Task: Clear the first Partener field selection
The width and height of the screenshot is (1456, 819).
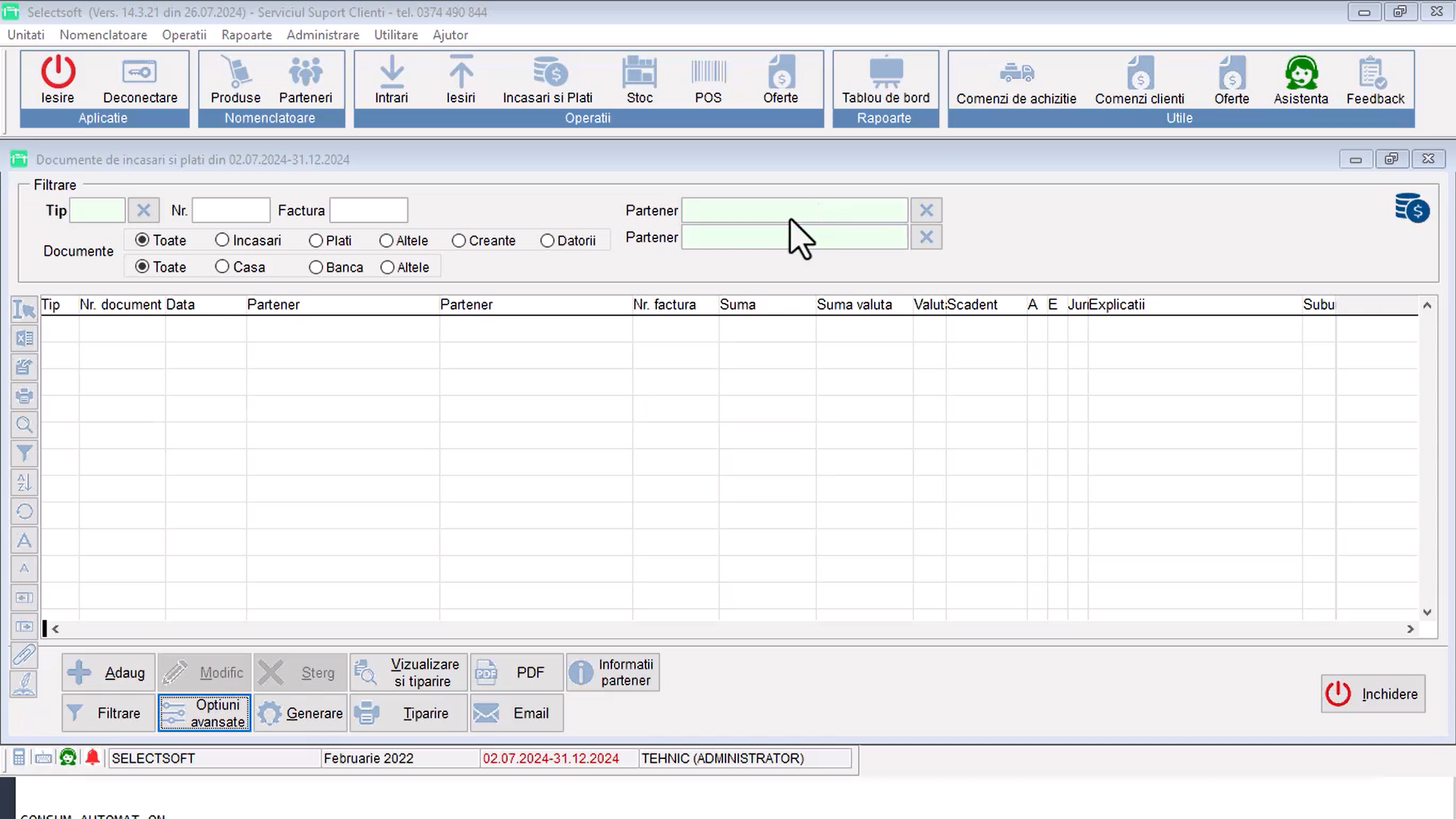Action: (926, 210)
